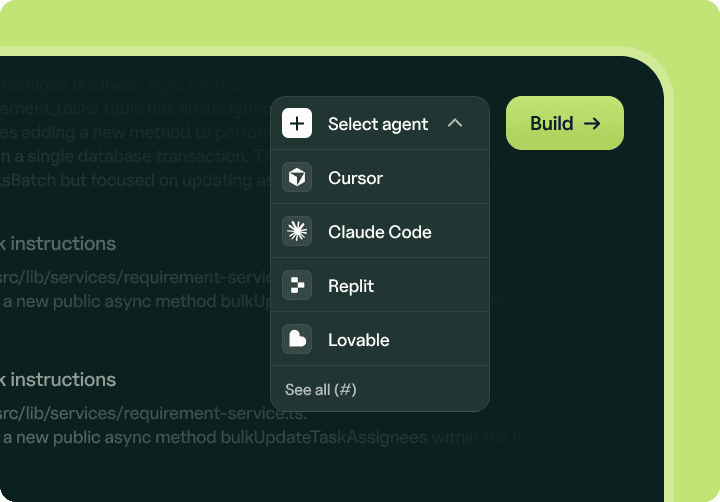The image size is (720, 502).
Task: Click the Build button
Action: 565,123
